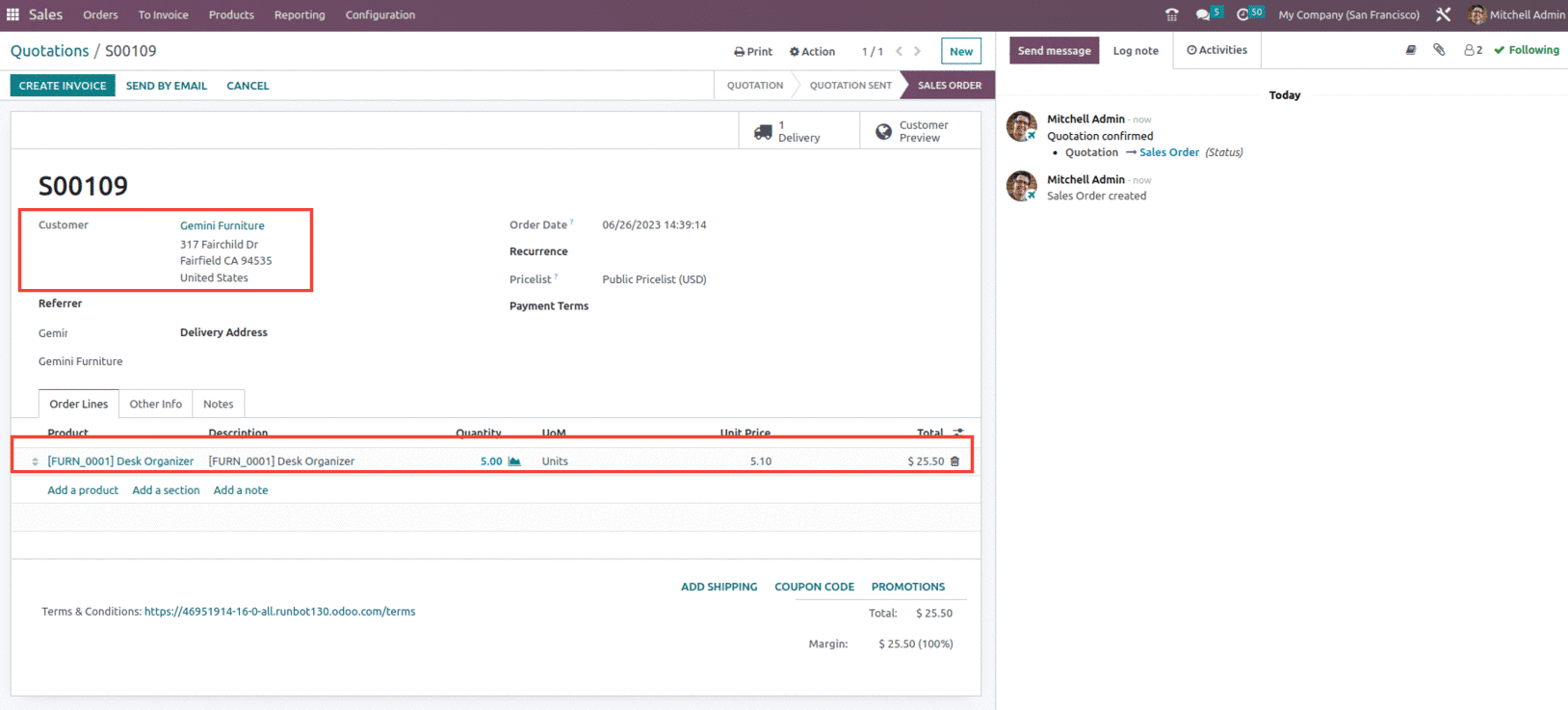The height and width of the screenshot is (710, 1568).
Task: Click the Sales app title
Action: [45, 14]
